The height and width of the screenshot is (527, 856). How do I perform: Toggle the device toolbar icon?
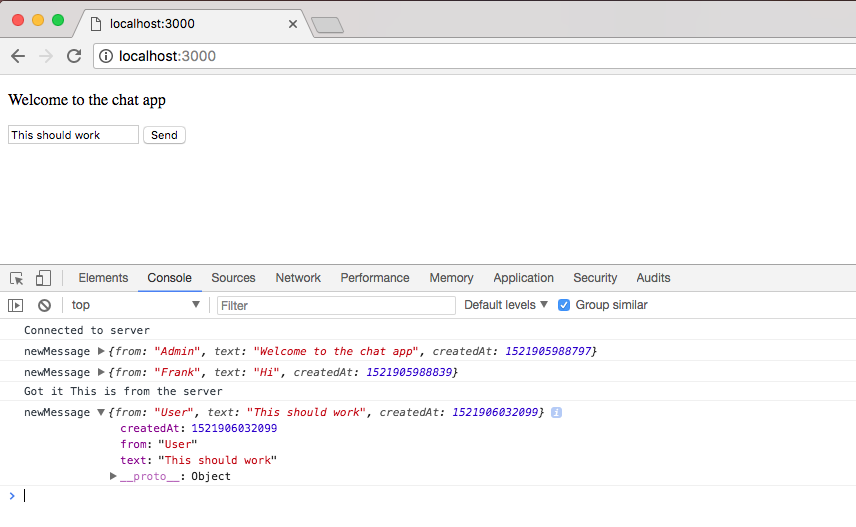[43, 278]
